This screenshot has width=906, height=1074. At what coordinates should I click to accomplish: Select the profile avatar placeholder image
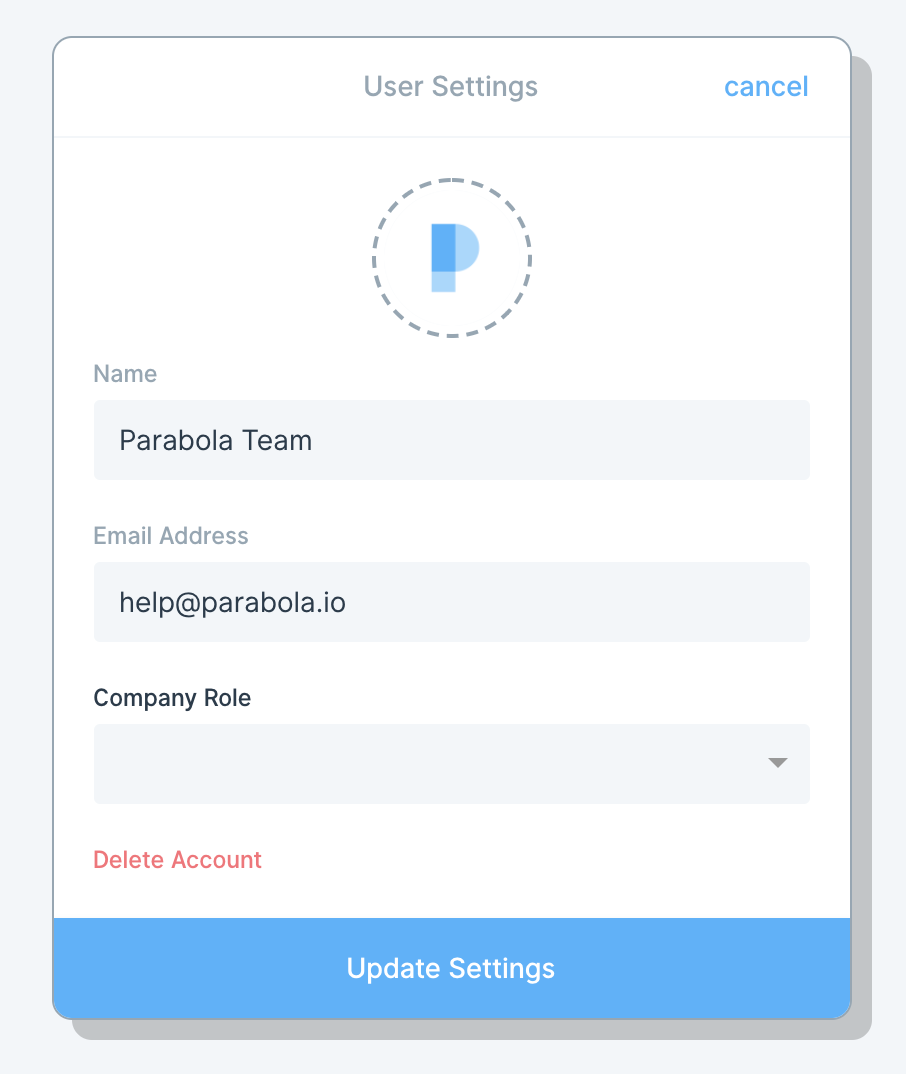452,258
